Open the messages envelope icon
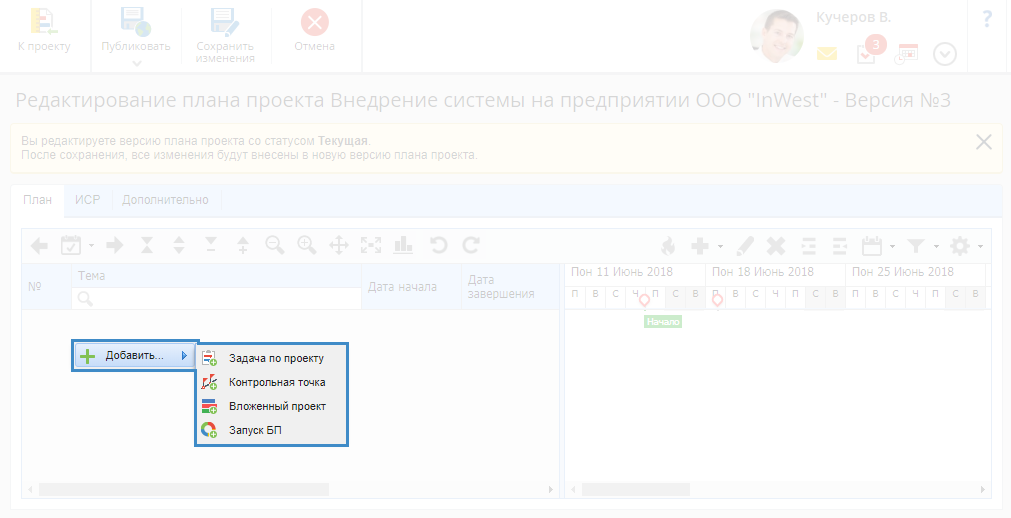This screenshot has height=518, width=1011. (x=827, y=54)
